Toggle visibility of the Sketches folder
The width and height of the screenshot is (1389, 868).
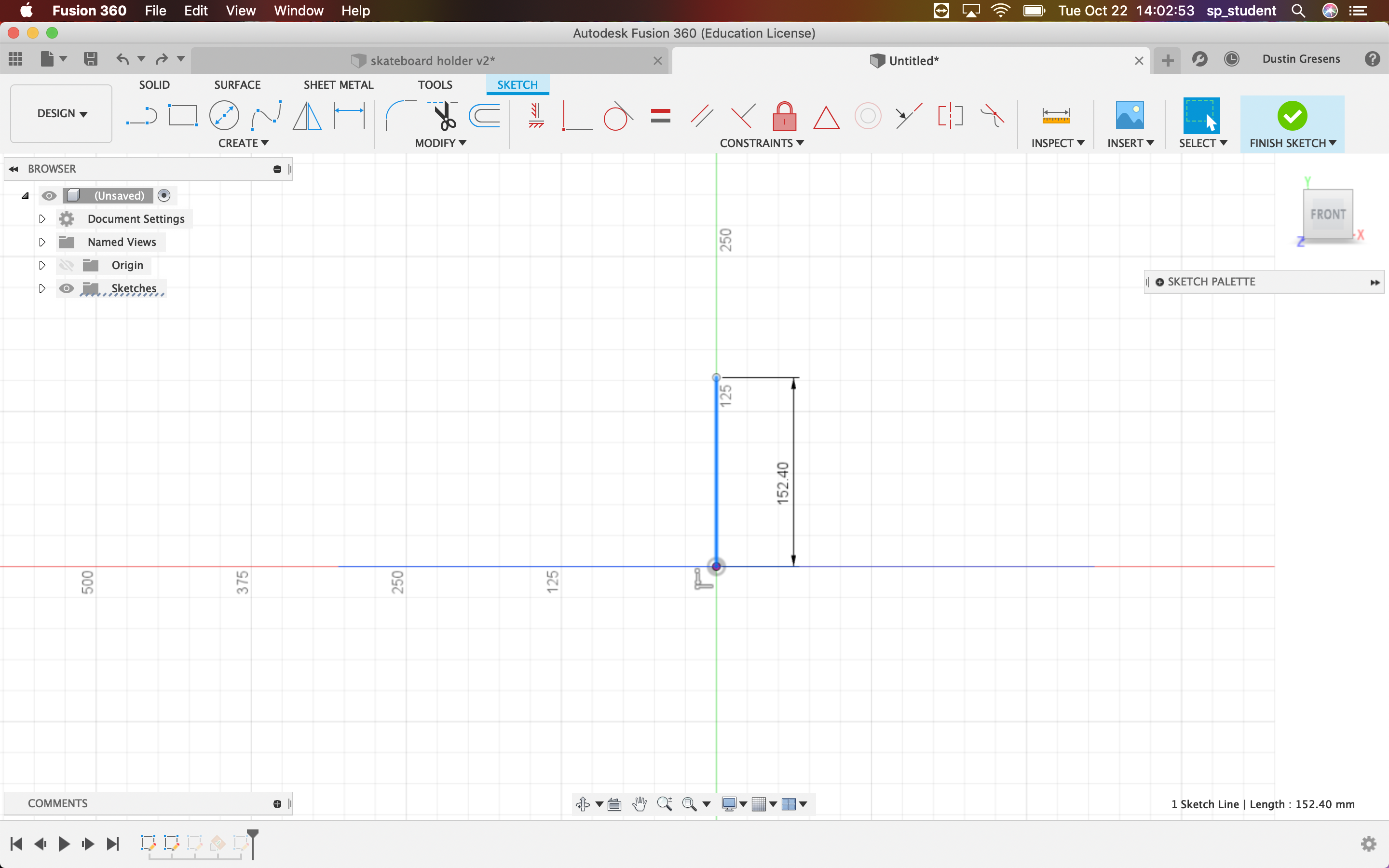point(67,288)
